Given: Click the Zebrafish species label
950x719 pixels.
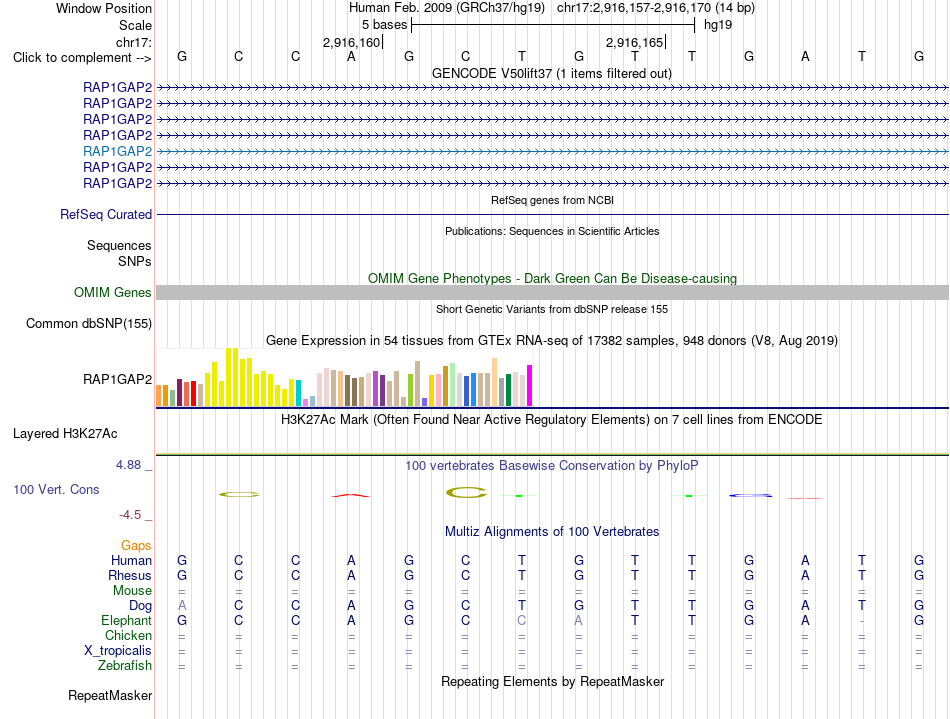Looking at the screenshot, I should tap(125, 665).
